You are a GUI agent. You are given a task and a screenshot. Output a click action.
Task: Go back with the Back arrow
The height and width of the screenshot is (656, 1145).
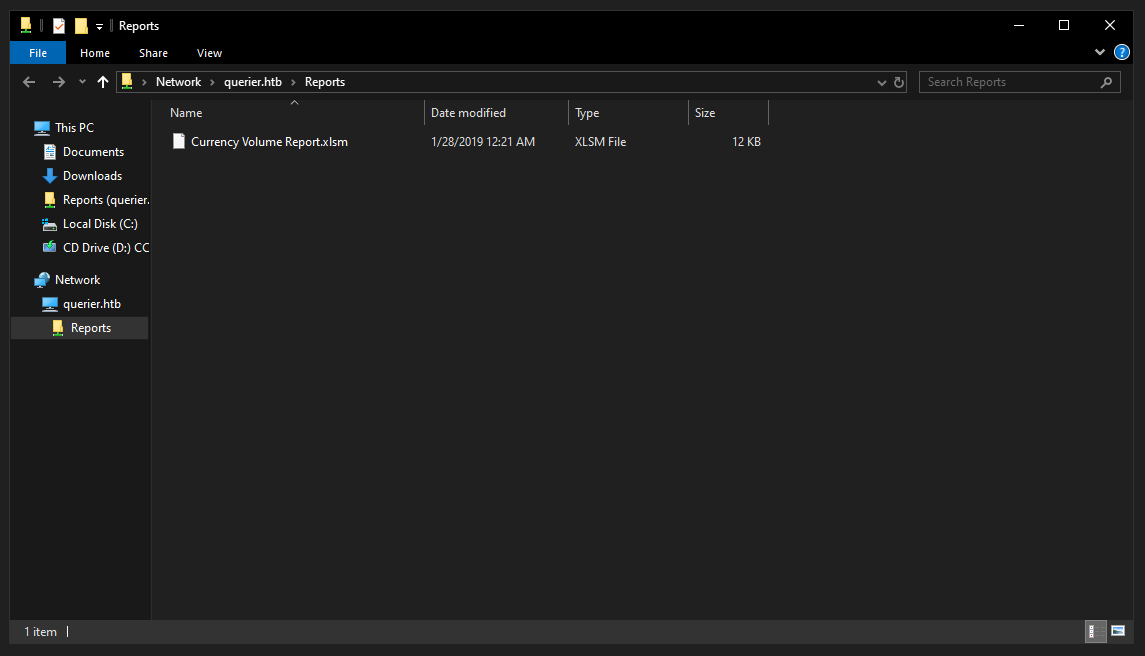coord(29,82)
